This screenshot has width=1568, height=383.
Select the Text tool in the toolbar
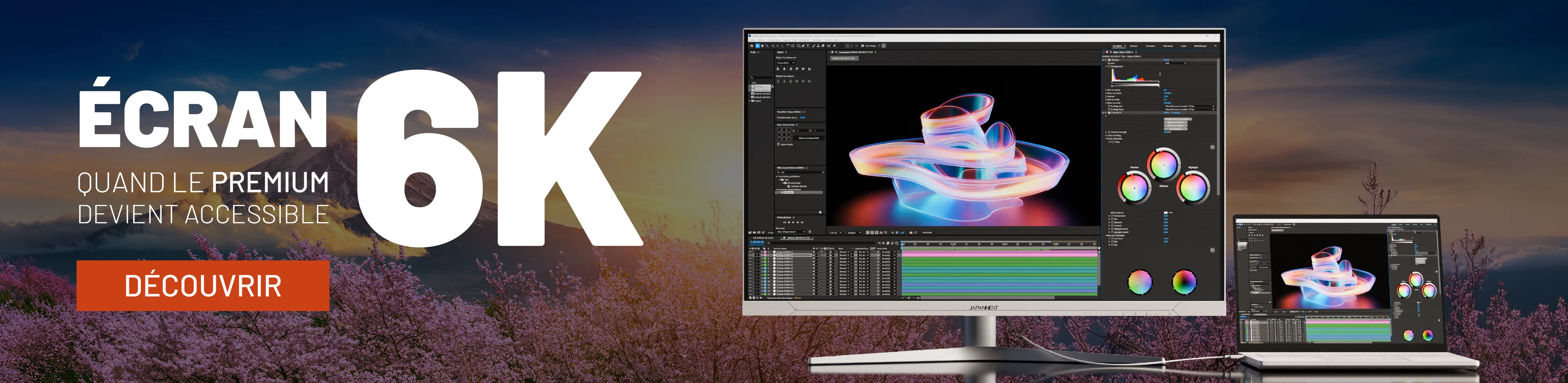(x=808, y=46)
